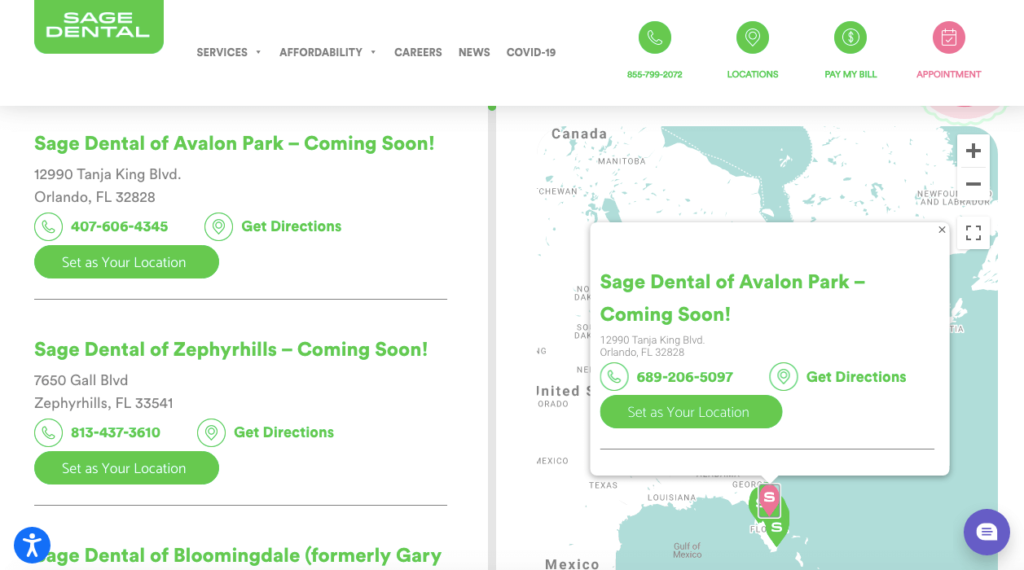The height and width of the screenshot is (570, 1024).
Task: Expand the Services menu arrow
Action: tap(259, 52)
